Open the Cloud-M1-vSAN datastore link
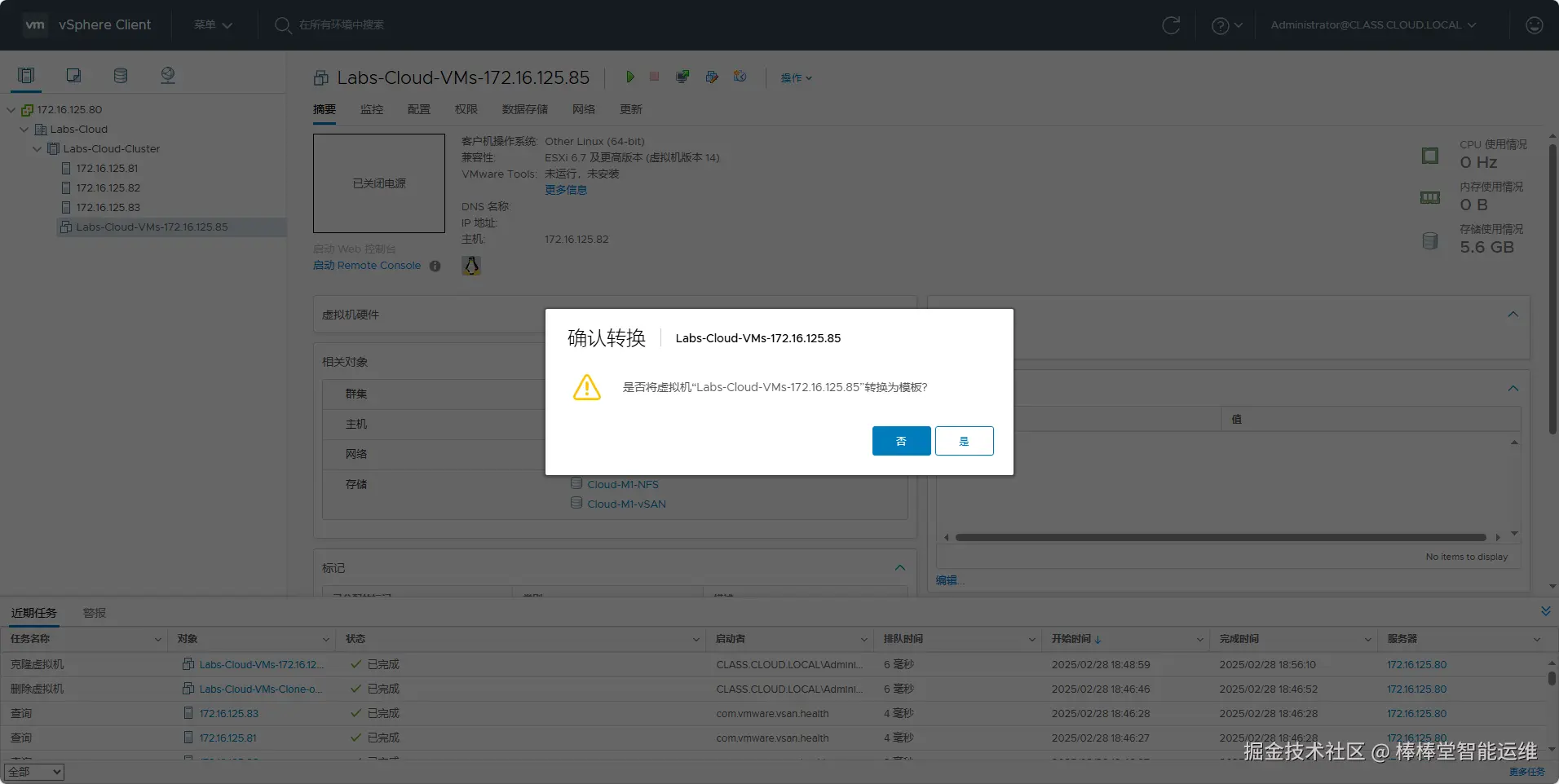This screenshot has height=784, width=1559. click(626, 504)
